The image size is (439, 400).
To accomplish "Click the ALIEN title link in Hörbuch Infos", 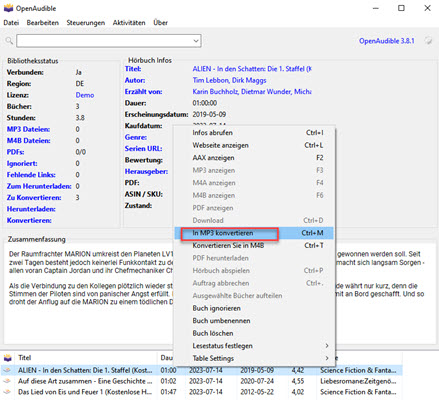I will 252,69.
